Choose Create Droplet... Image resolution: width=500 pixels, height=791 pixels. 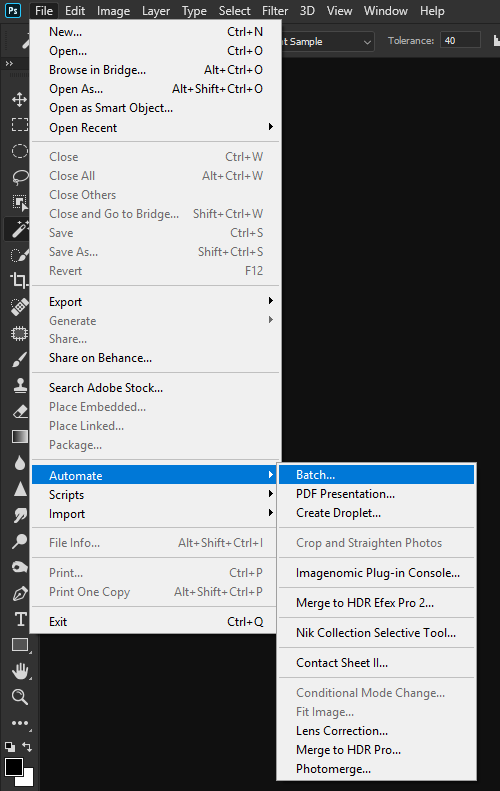(376, 513)
